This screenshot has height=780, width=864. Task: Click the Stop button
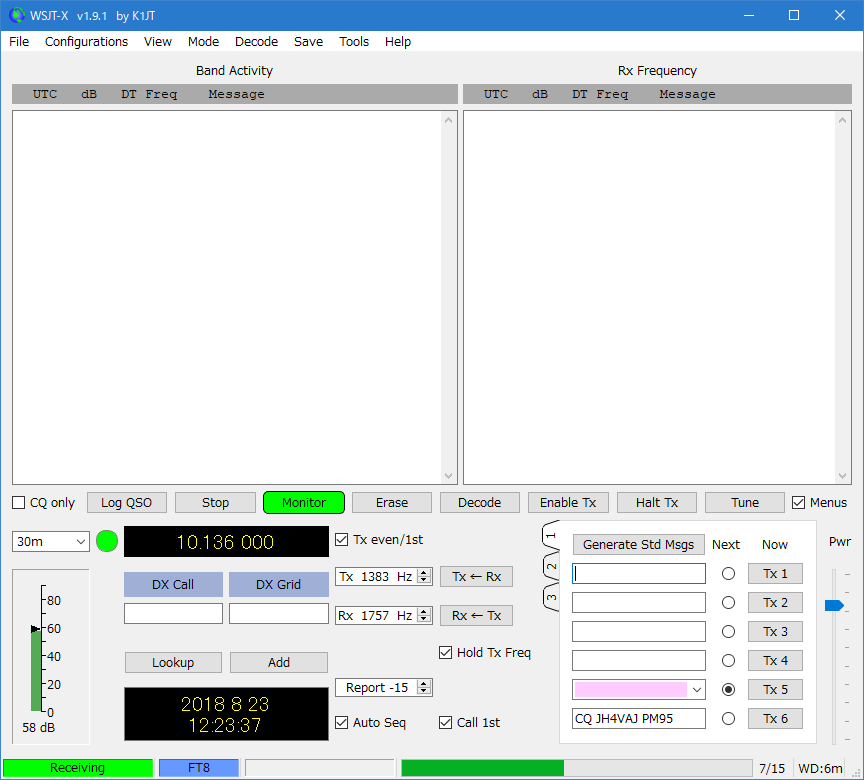215,502
